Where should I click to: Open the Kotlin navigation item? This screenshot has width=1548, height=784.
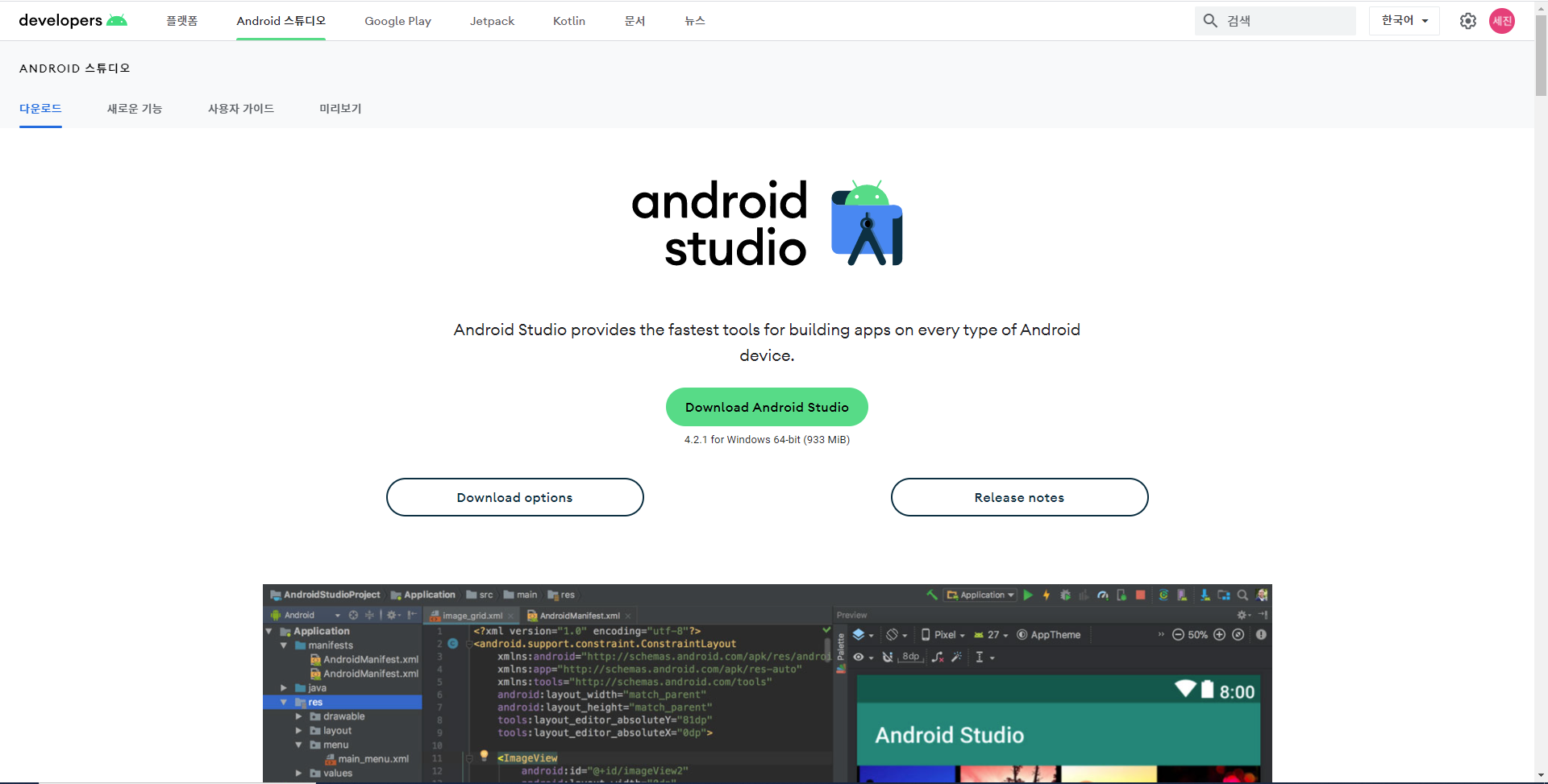click(569, 21)
